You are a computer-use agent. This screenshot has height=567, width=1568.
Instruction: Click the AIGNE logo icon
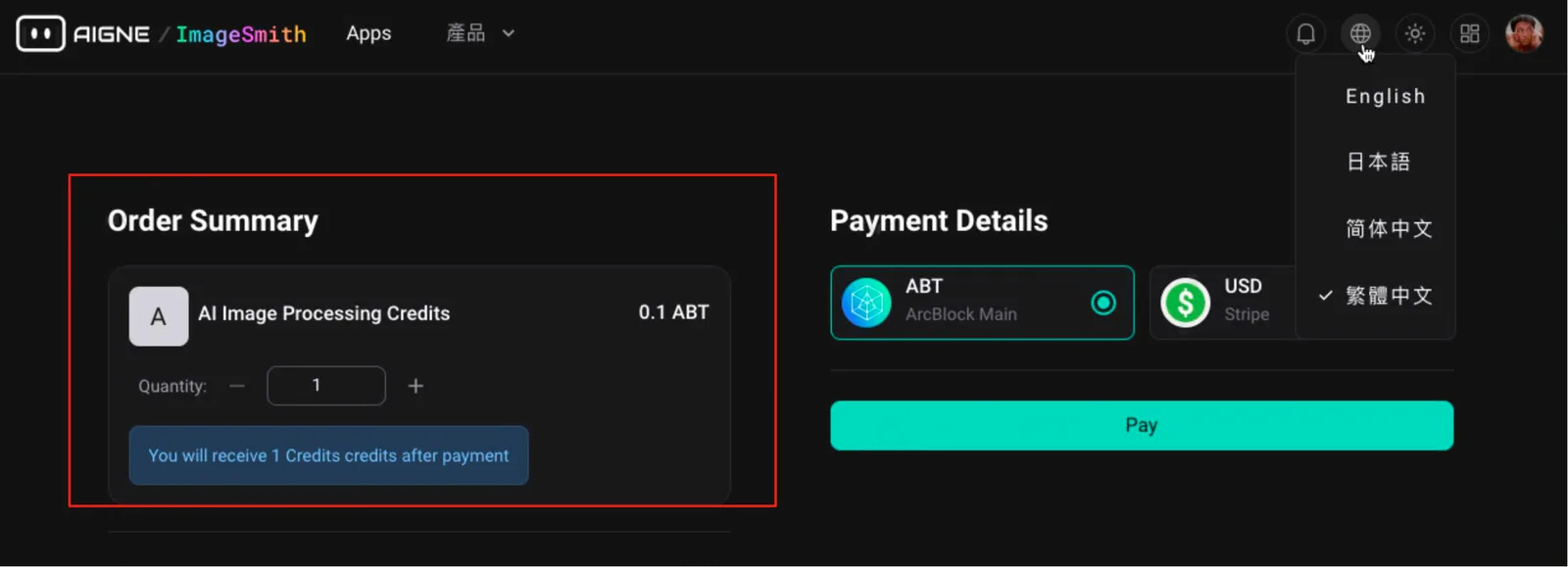point(40,33)
